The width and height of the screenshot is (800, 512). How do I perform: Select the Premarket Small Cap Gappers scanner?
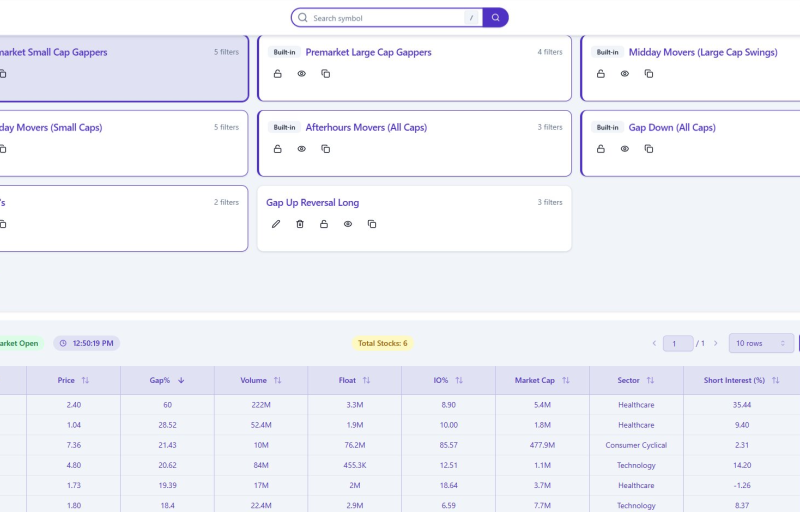tap(60, 52)
